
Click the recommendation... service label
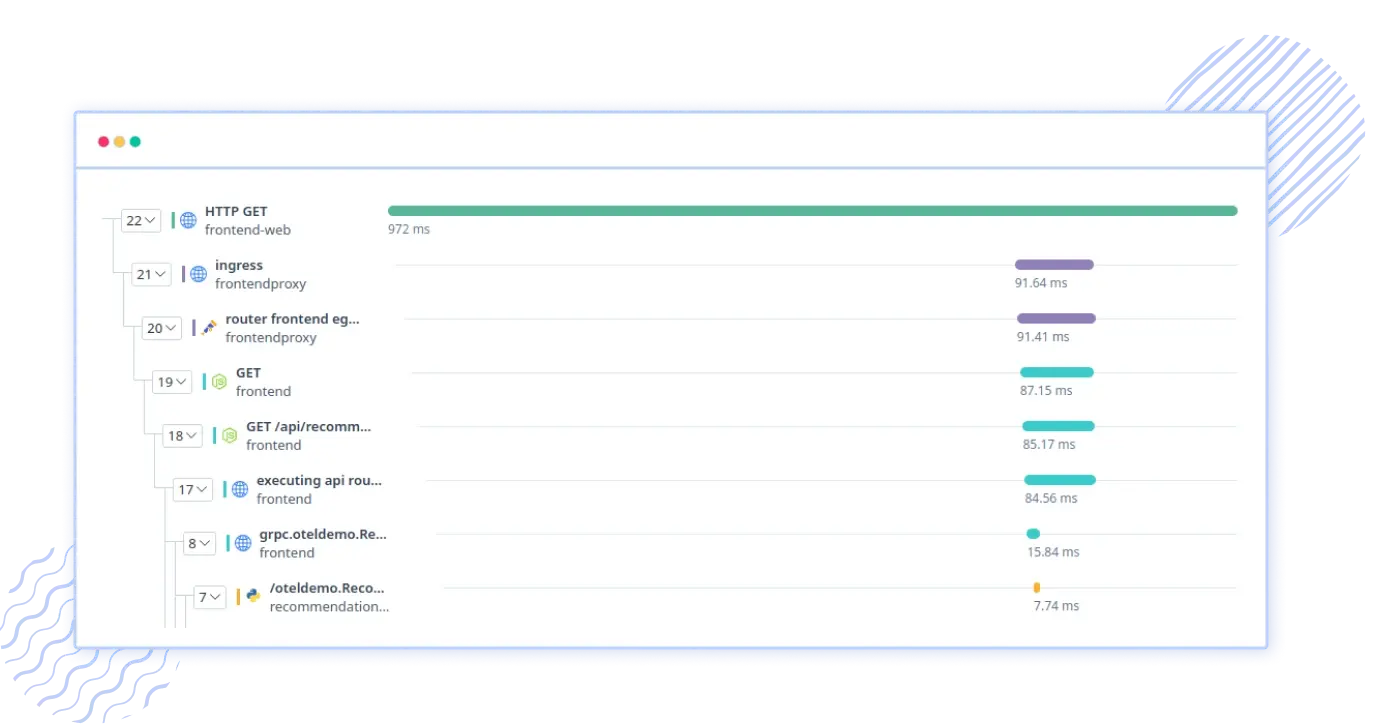(329, 606)
